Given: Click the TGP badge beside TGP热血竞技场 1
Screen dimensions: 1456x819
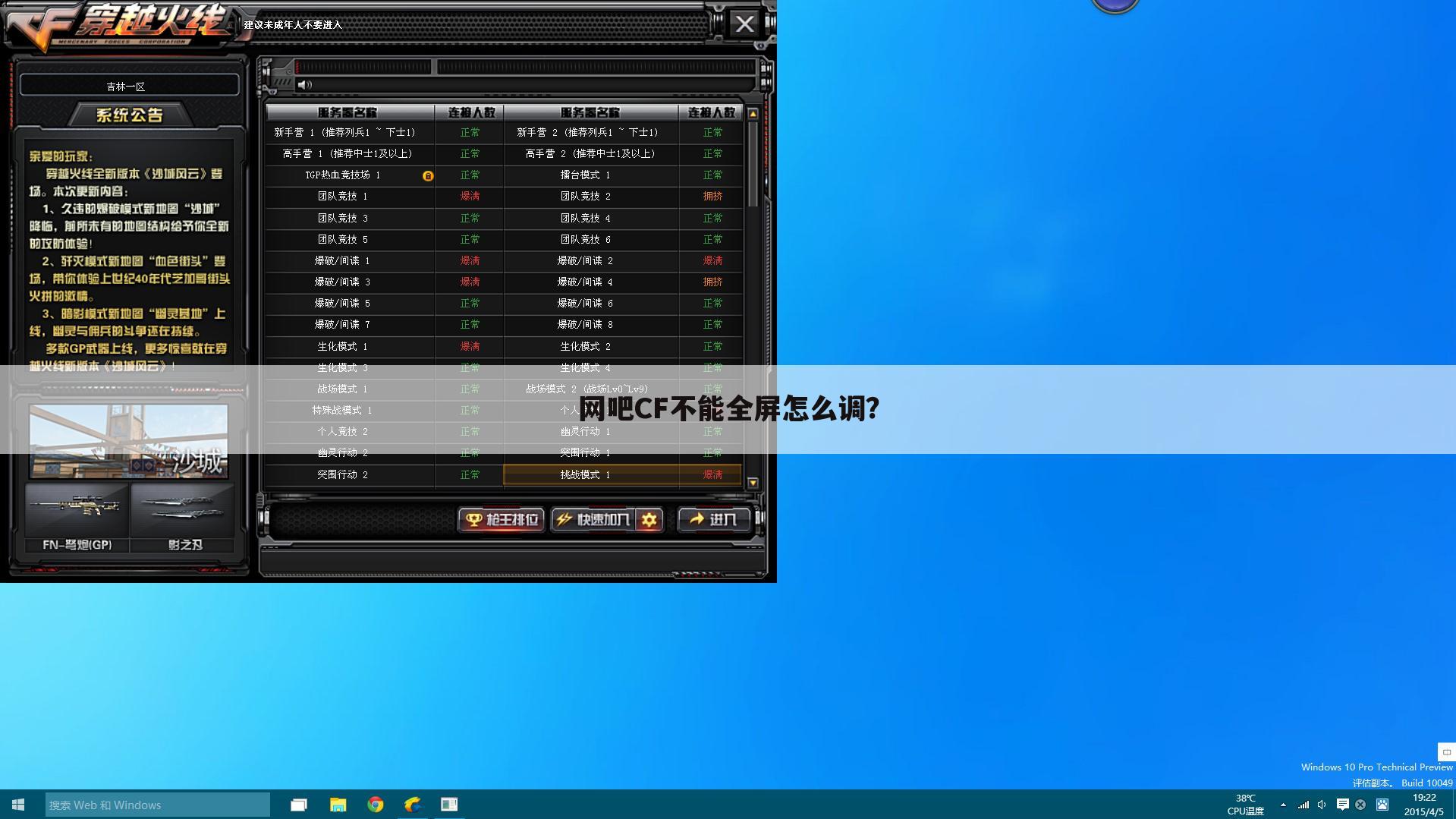Looking at the screenshot, I should (427, 175).
